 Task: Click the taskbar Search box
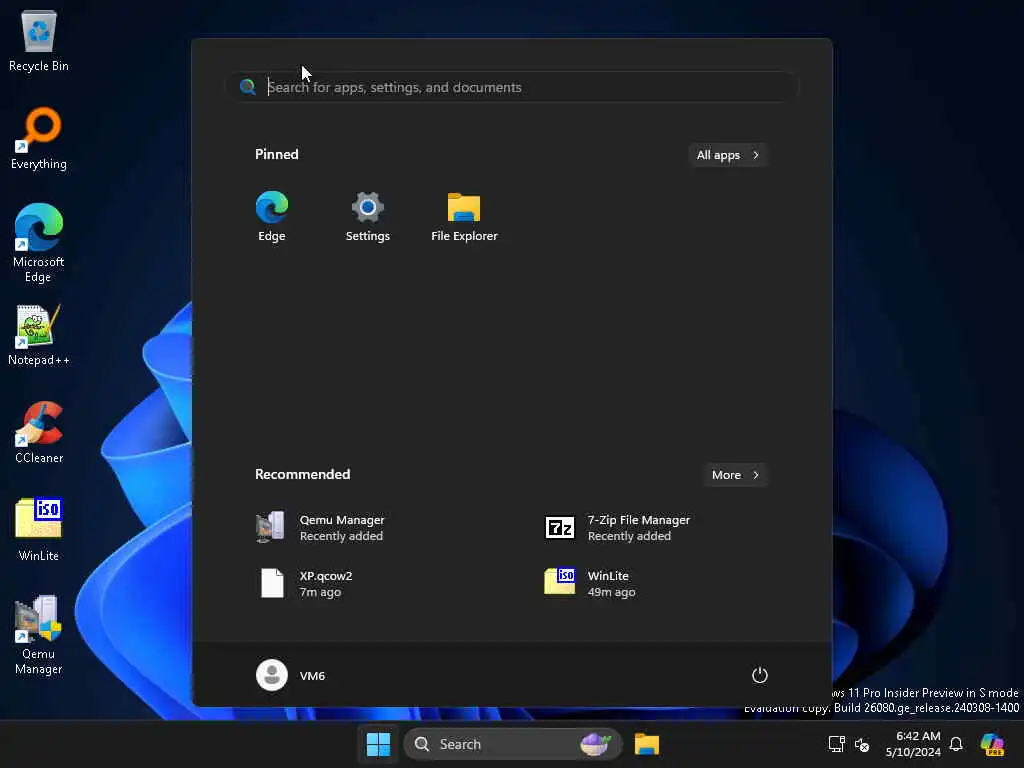(x=513, y=744)
